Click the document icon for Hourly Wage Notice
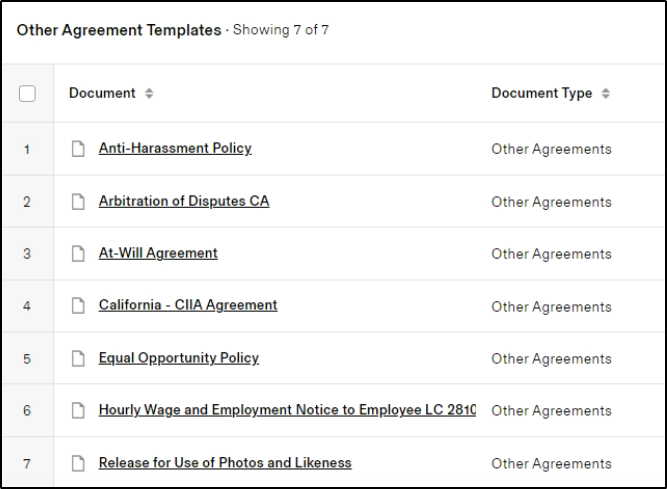This screenshot has width=667, height=489. pos(78,411)
